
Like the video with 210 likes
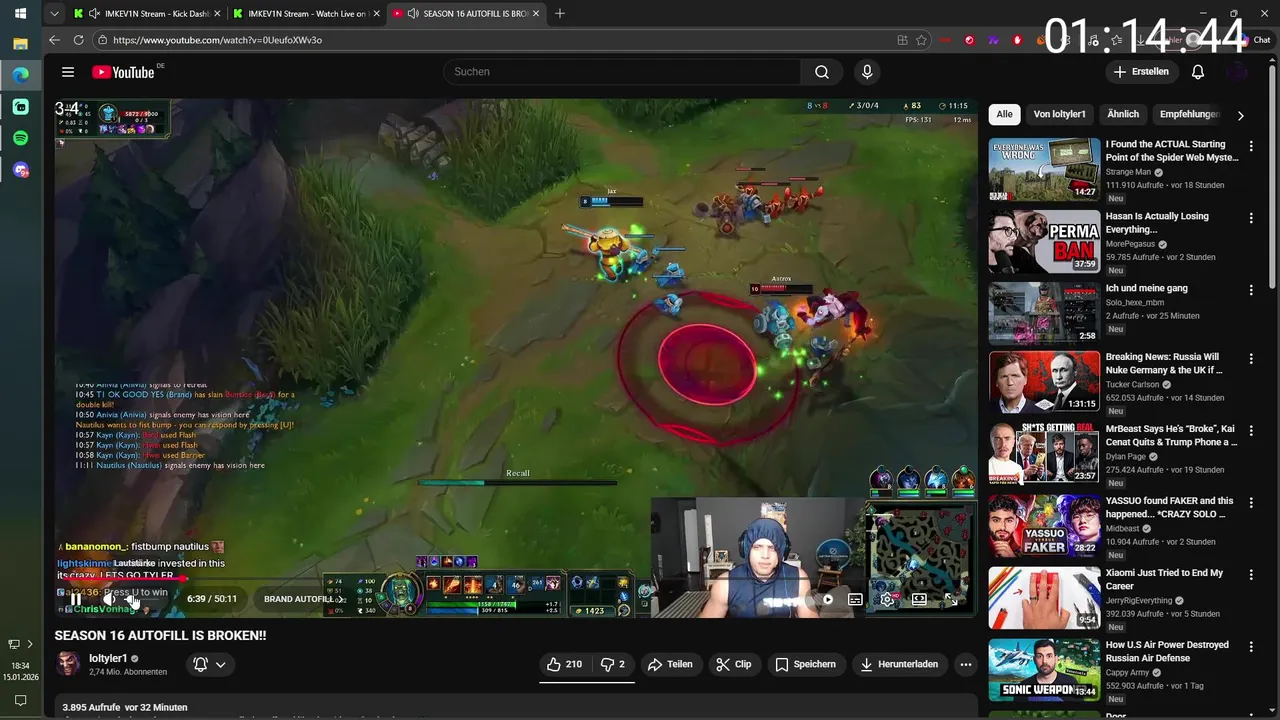coord(564,664)
